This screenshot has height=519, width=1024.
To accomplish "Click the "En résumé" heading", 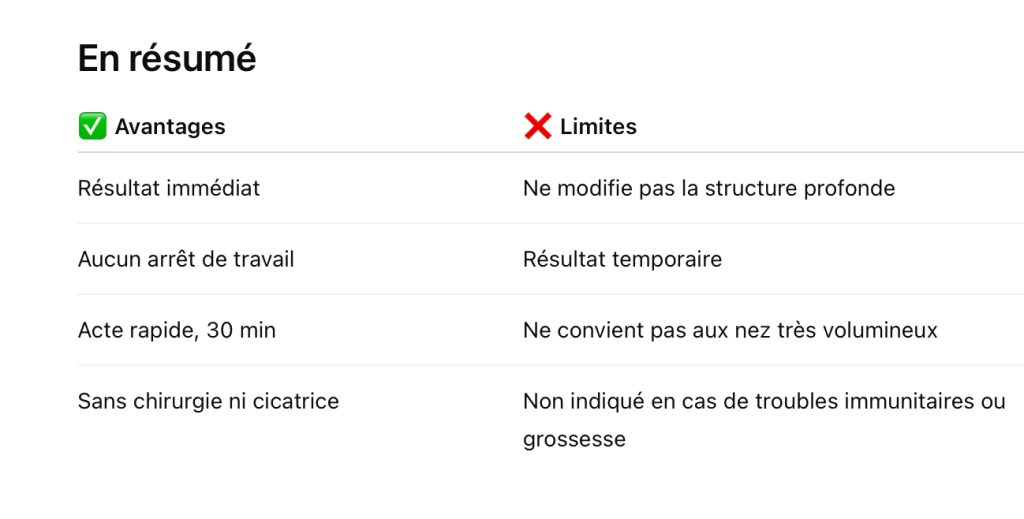I will click(x=167, y=59).
